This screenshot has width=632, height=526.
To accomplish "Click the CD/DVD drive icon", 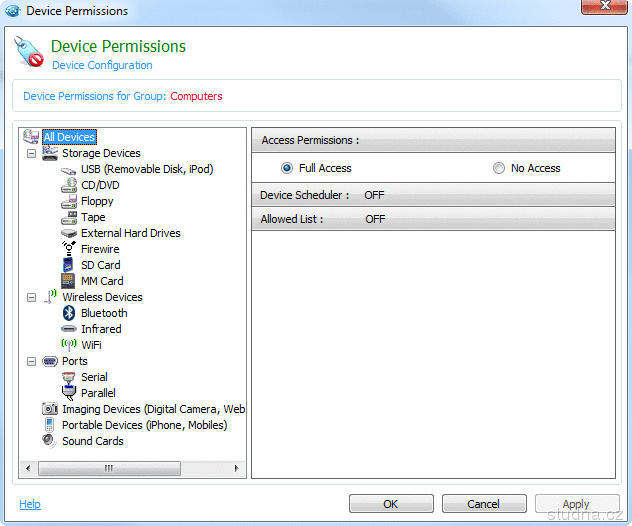I will 69,185.
